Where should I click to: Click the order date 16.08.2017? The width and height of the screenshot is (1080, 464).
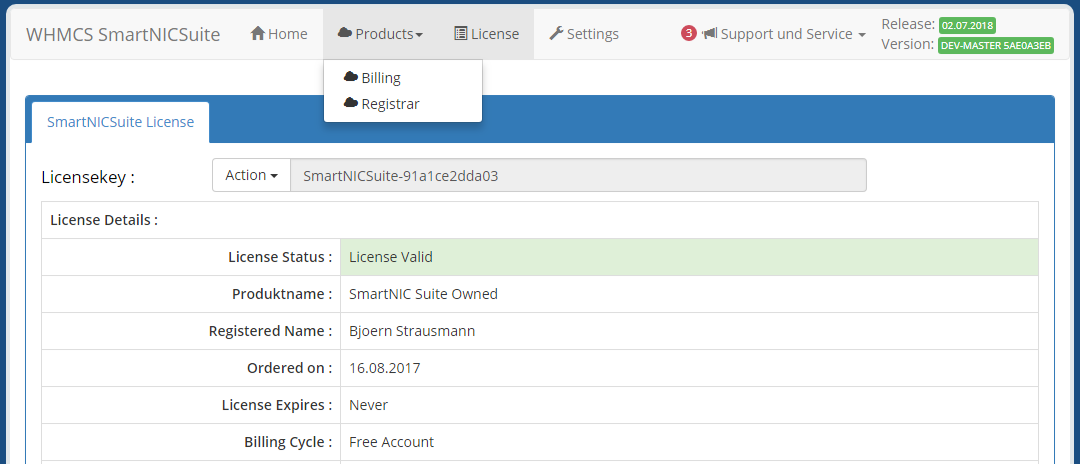384,368
